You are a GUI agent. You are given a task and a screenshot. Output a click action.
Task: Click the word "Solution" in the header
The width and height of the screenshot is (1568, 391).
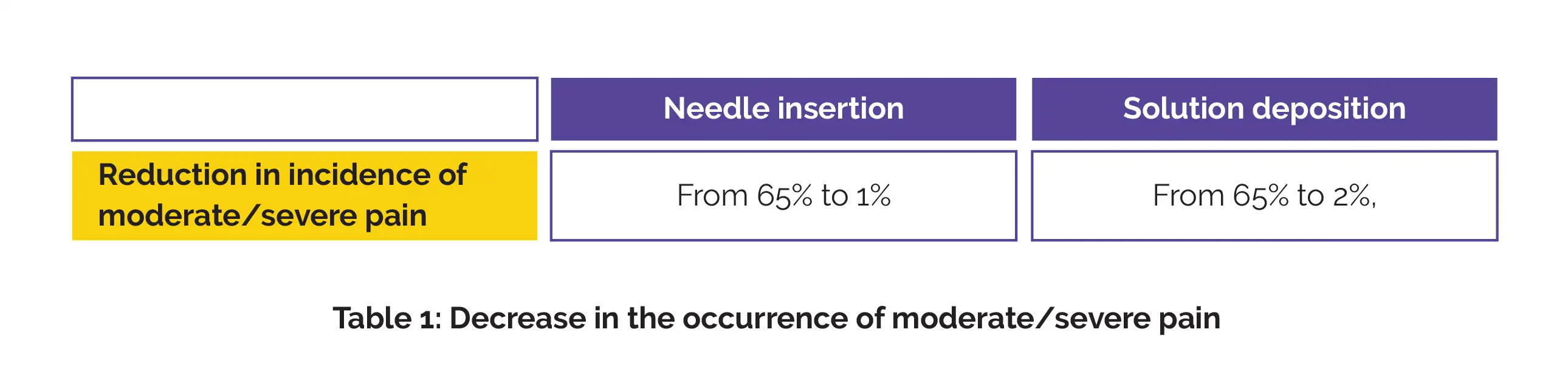(x=1183, y=109)
